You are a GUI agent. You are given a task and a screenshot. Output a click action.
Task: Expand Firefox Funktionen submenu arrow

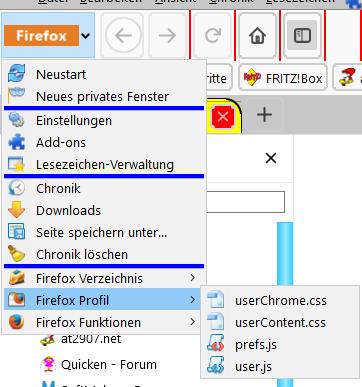coord(192,322)
